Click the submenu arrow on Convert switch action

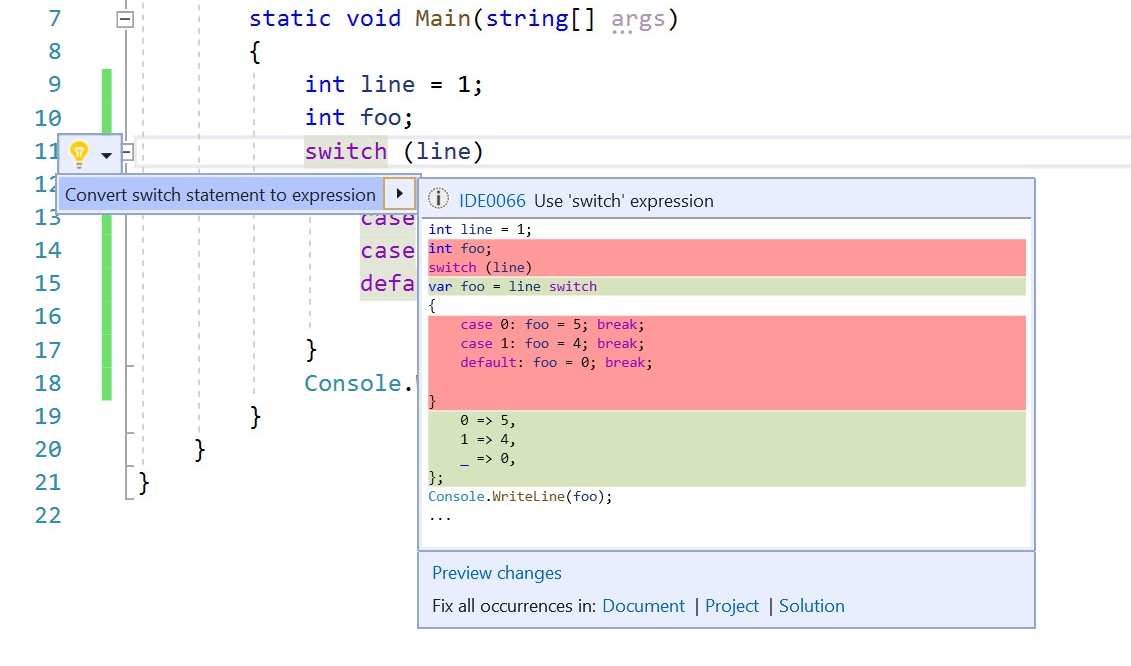[x=399, y=194]
